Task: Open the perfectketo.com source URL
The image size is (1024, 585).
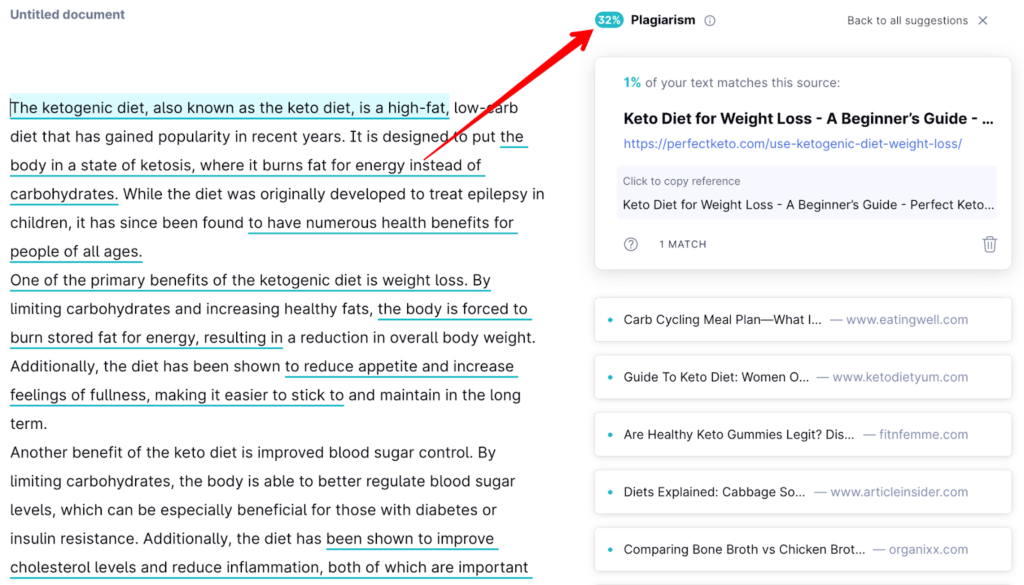Action: pos(792,143)
